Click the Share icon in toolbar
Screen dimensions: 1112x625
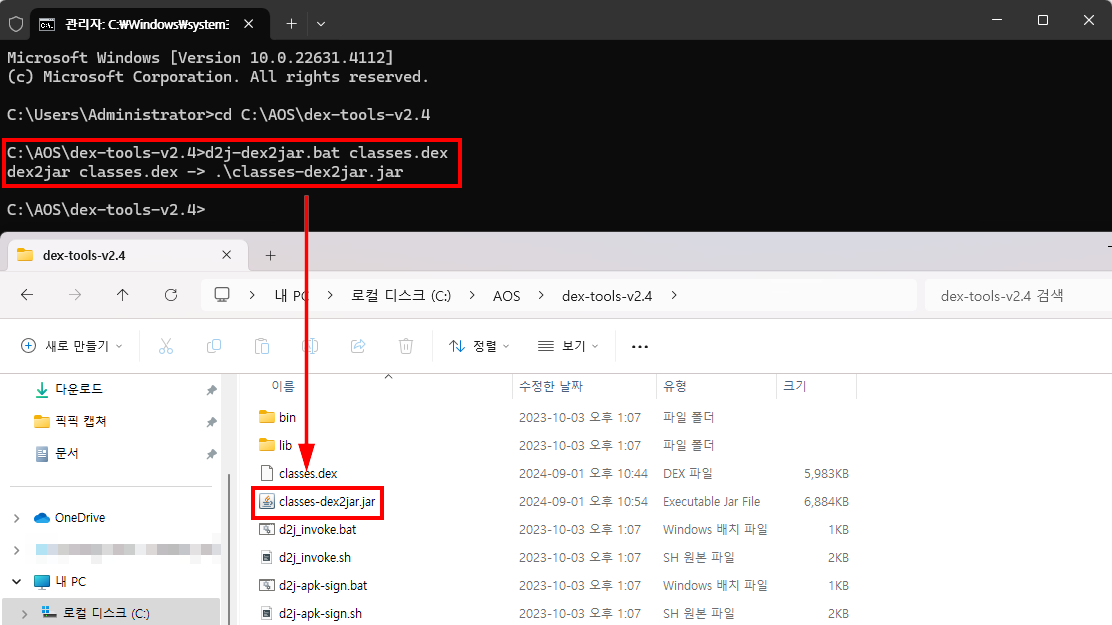point(358,346)
